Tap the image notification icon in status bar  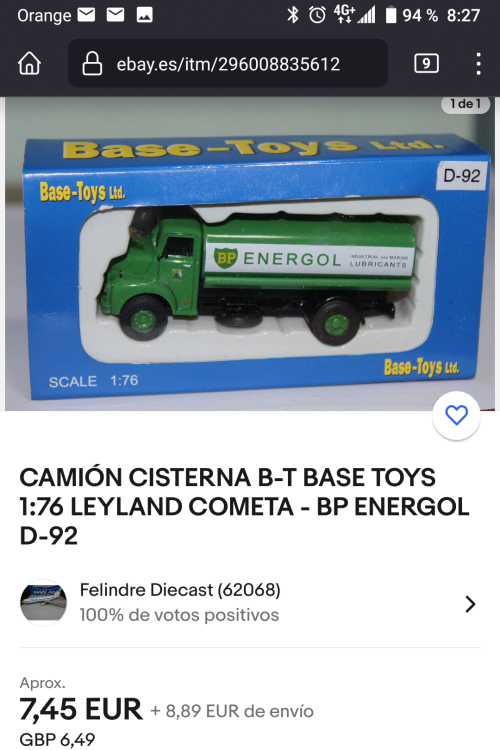(144, 15)
